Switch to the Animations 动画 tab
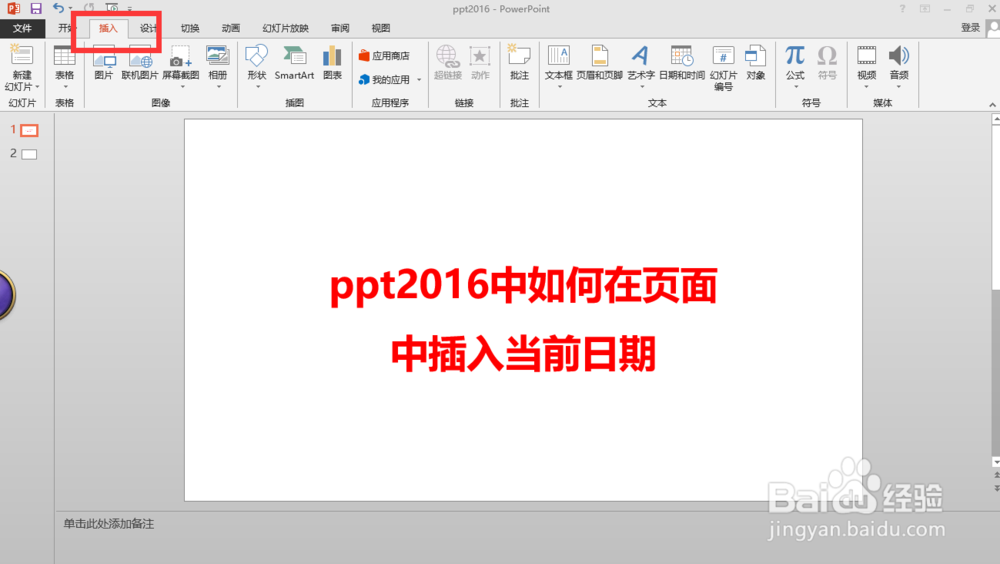 (x=231, y=28)
